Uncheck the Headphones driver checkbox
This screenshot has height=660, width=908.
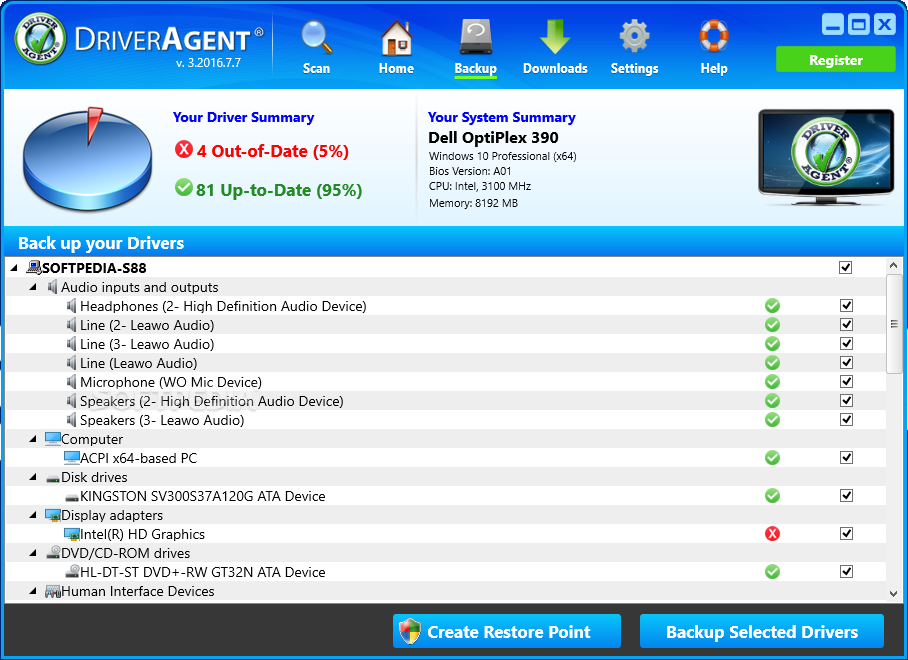(x=846, y=306)
